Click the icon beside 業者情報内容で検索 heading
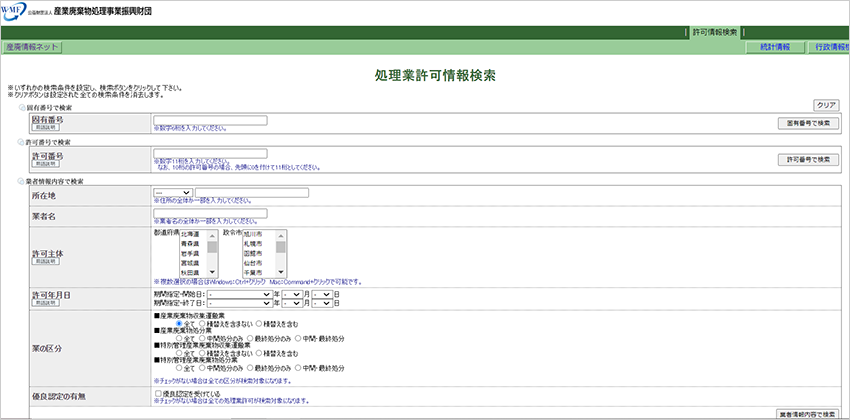This screenshot has height=420, width=850. (x=23, y=181)
